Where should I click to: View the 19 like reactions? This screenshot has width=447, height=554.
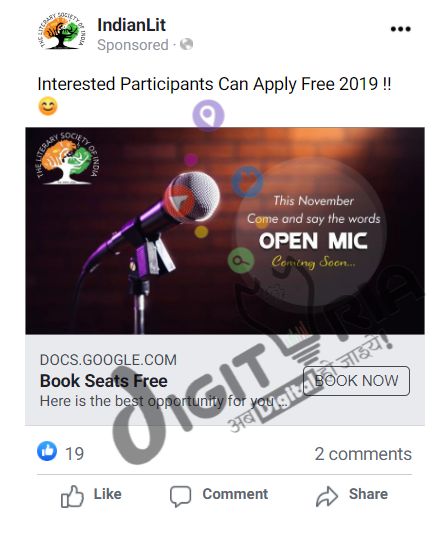coord(60,452)
